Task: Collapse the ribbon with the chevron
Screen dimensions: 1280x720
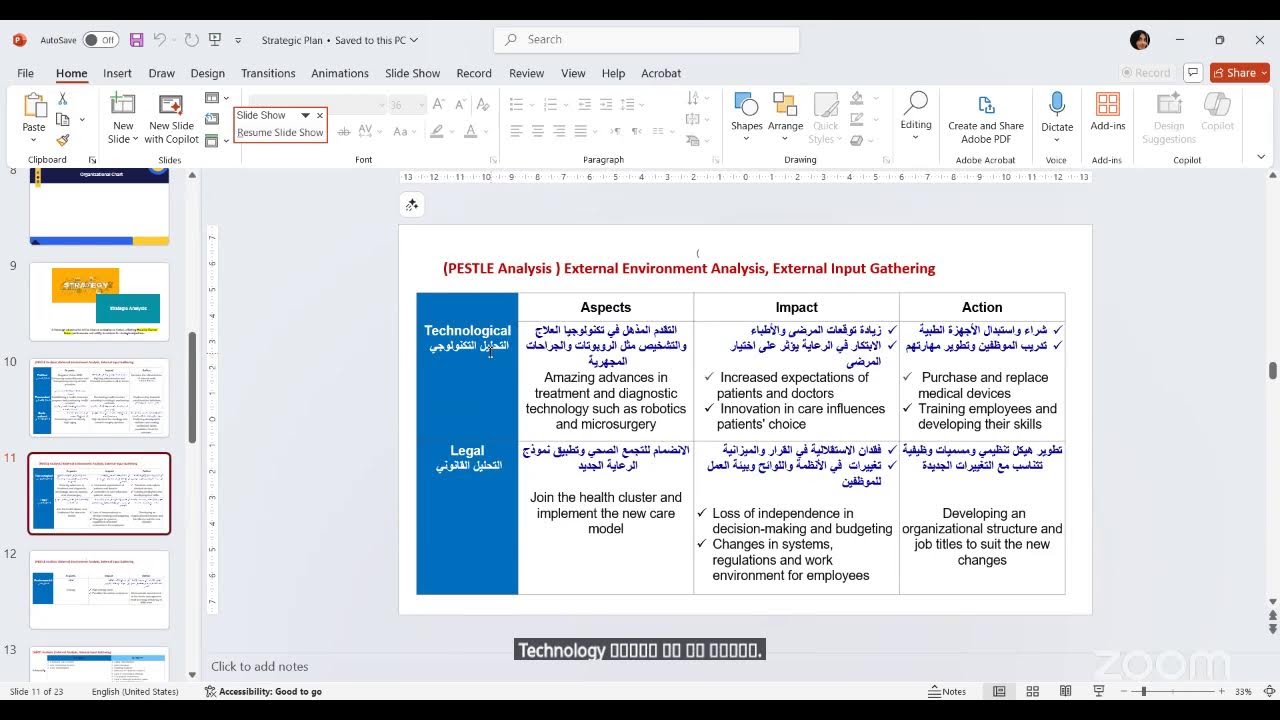Action: coord(1260,157)
